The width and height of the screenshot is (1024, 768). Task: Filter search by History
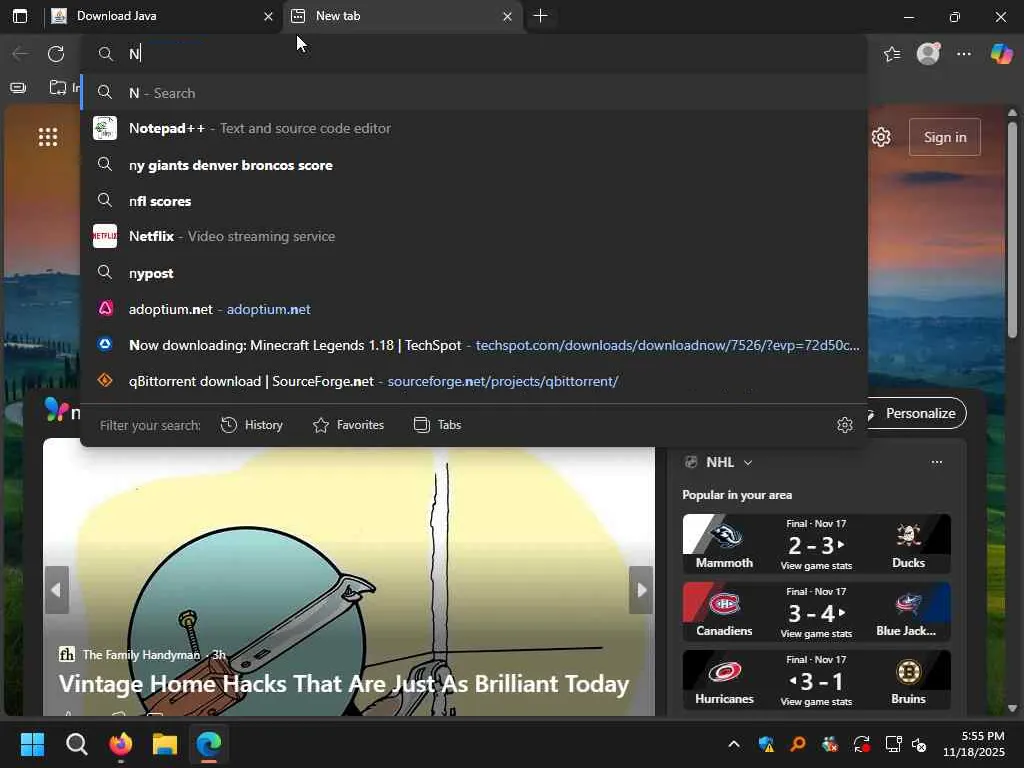[x=251, y=425]
